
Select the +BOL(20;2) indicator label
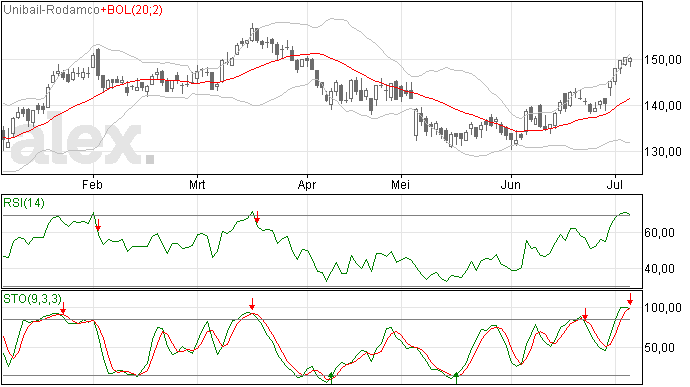tap(132, 10)
